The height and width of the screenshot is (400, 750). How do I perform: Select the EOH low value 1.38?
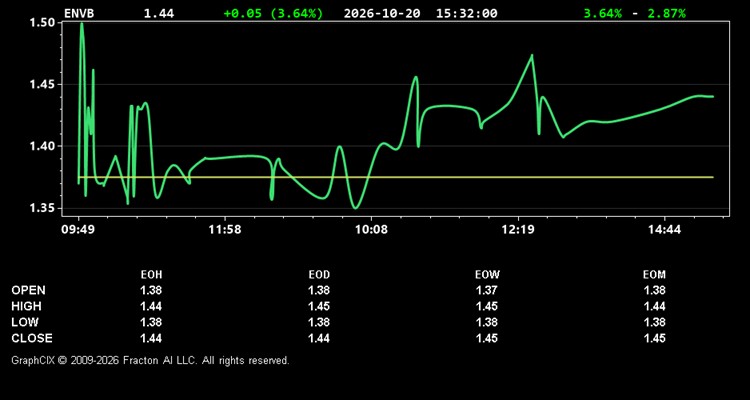pos(151,322)
